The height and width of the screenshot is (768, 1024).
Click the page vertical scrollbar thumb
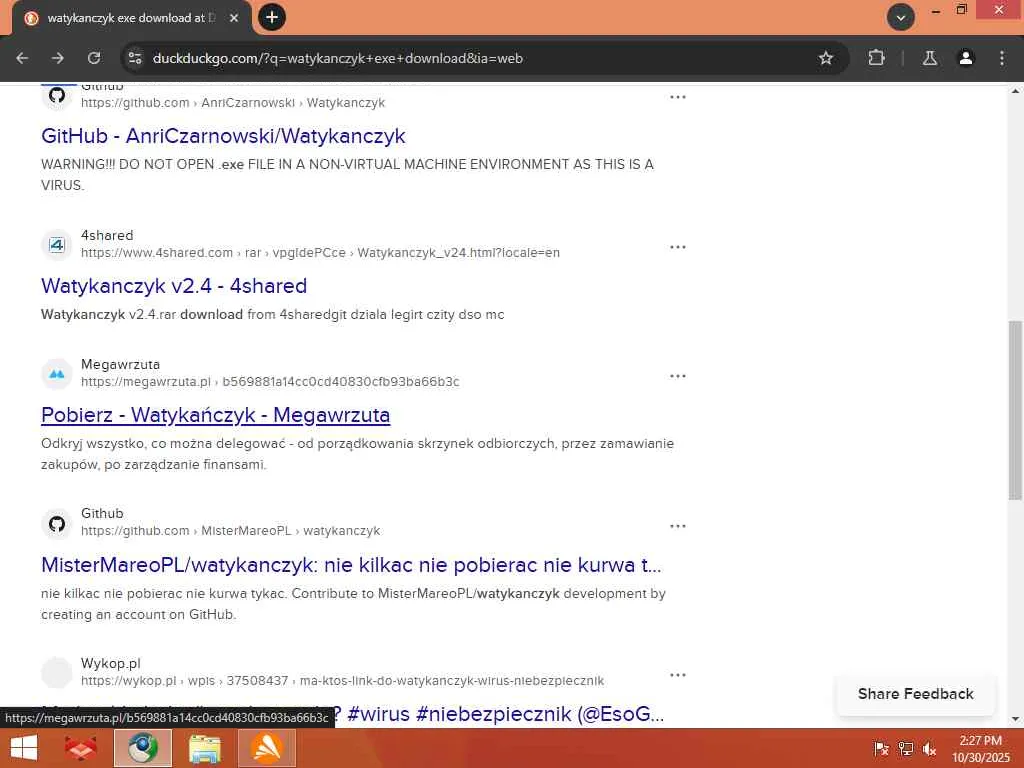(x=1015, y=410)
